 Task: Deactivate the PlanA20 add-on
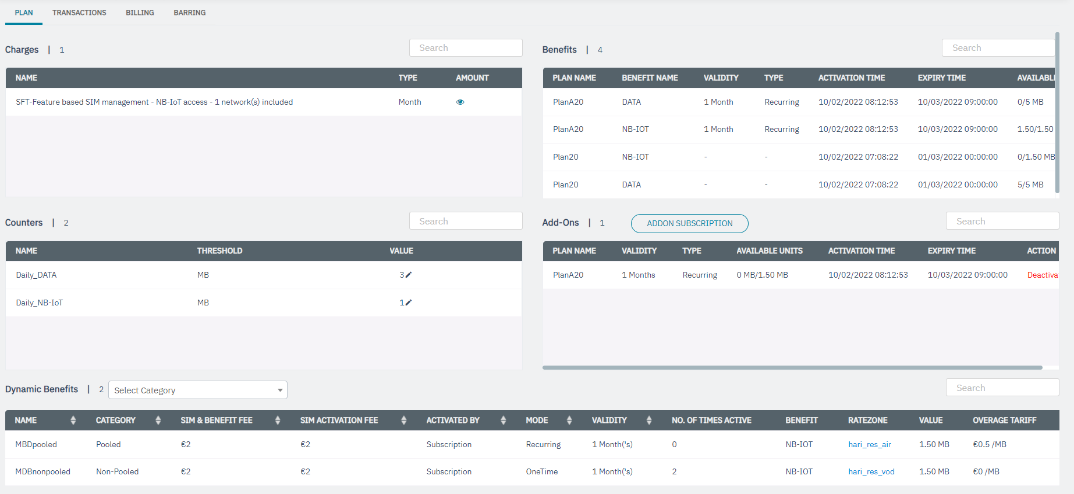(x=1041, y=275)
